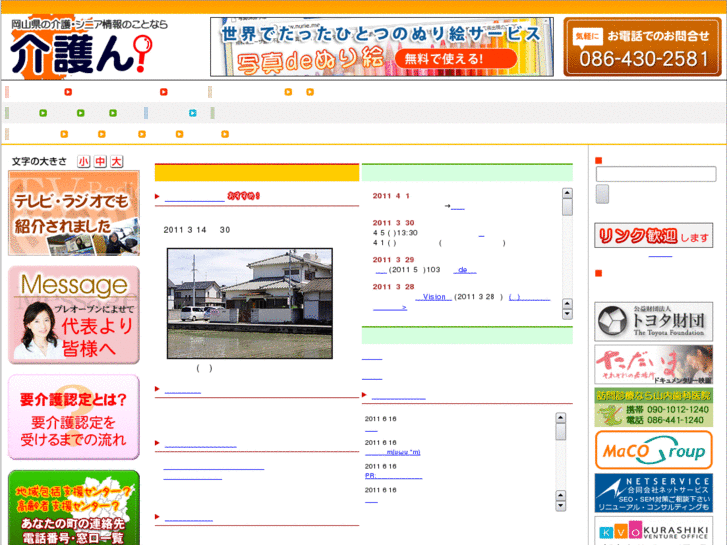Open the KURASHIKI VENTURE OFFICE banner

654,531
